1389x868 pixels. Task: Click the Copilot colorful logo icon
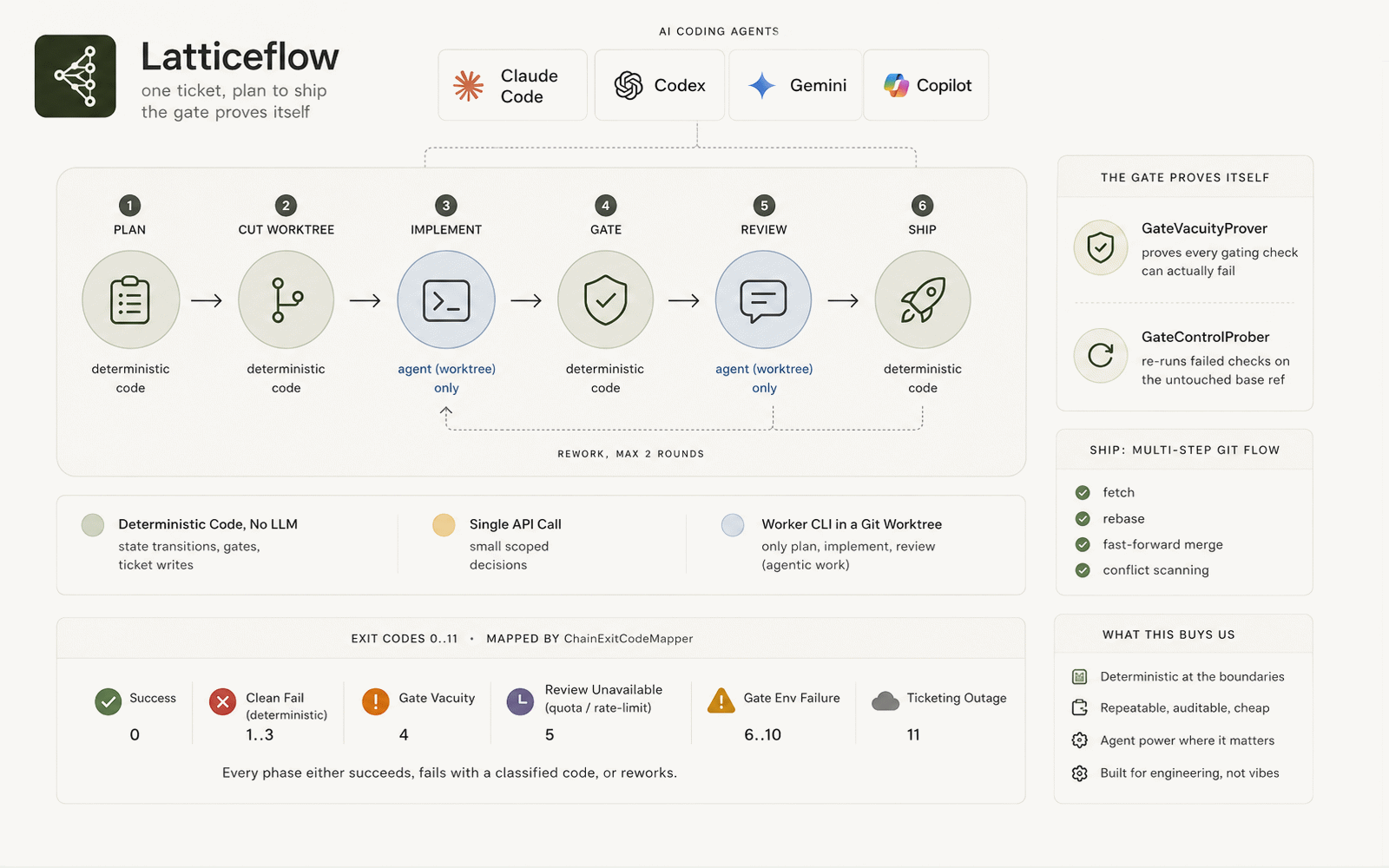click(896, 85)
